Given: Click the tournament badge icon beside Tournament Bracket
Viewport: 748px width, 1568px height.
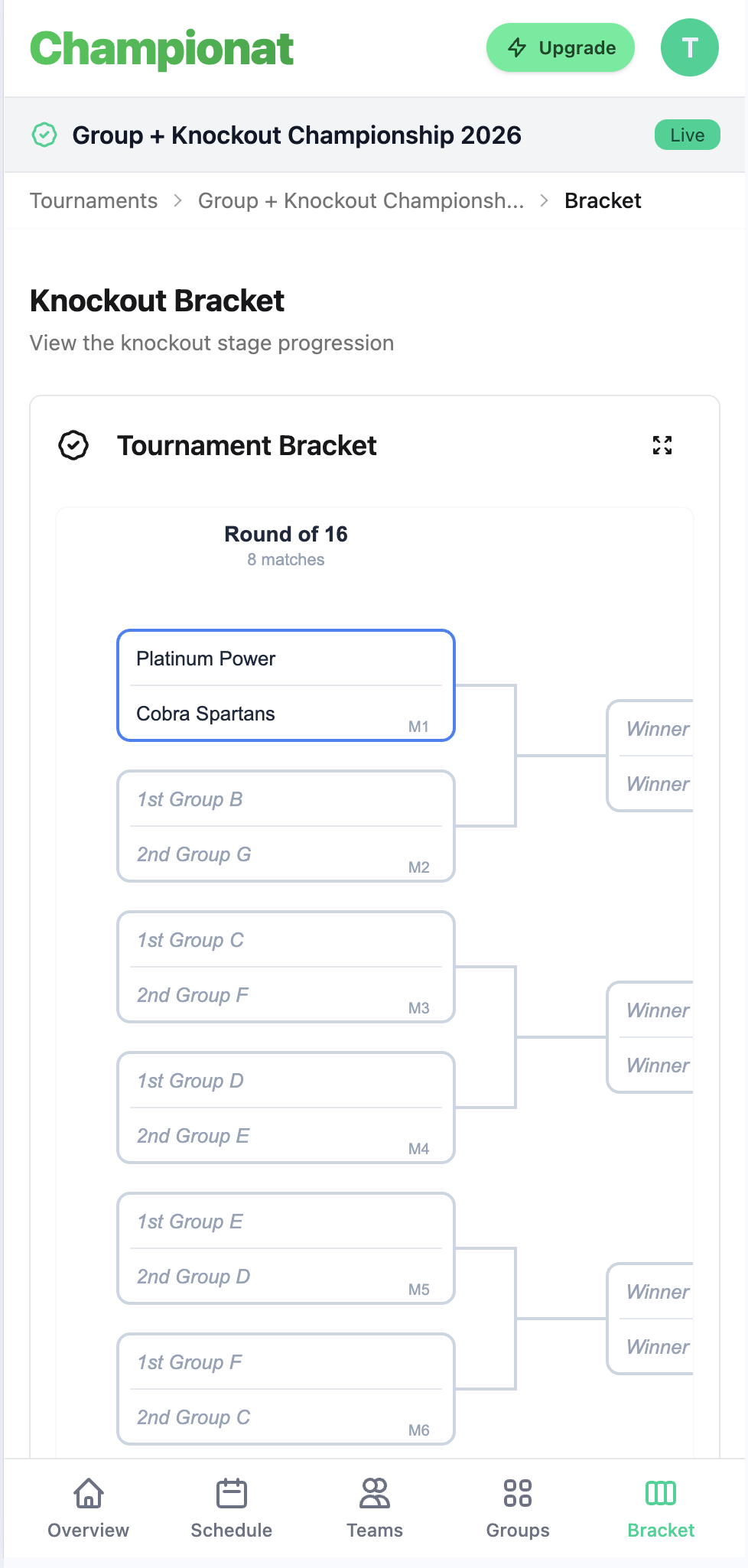Looking at the screenshot, I should [x=73, y=444].
